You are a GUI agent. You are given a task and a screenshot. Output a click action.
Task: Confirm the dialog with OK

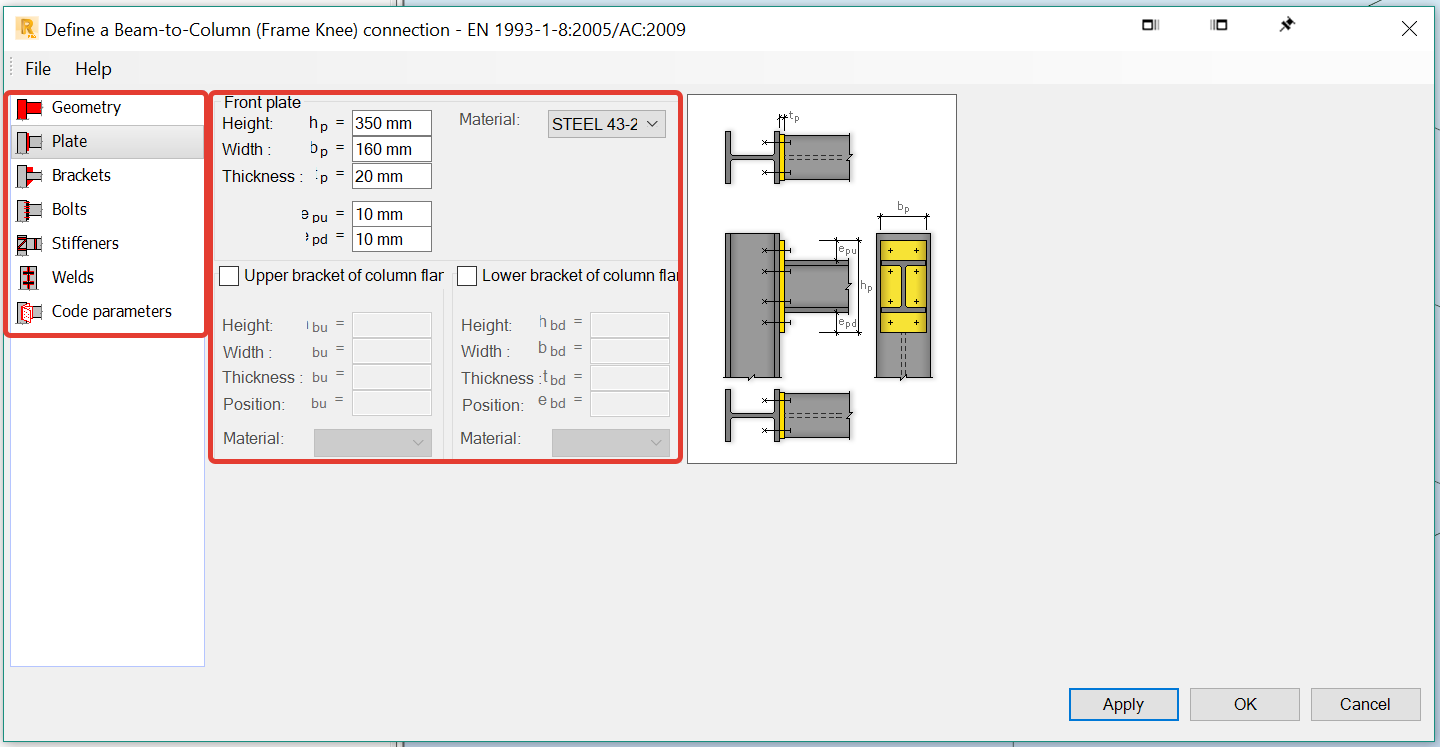tap(1244, 704)
